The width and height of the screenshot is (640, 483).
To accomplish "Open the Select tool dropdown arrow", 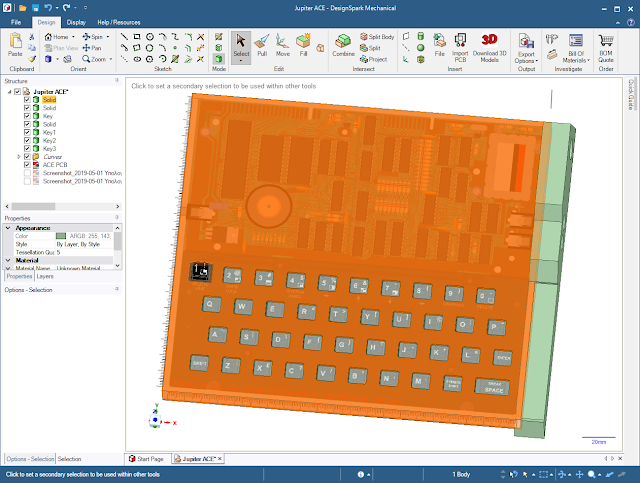I will tap(241, 61).
